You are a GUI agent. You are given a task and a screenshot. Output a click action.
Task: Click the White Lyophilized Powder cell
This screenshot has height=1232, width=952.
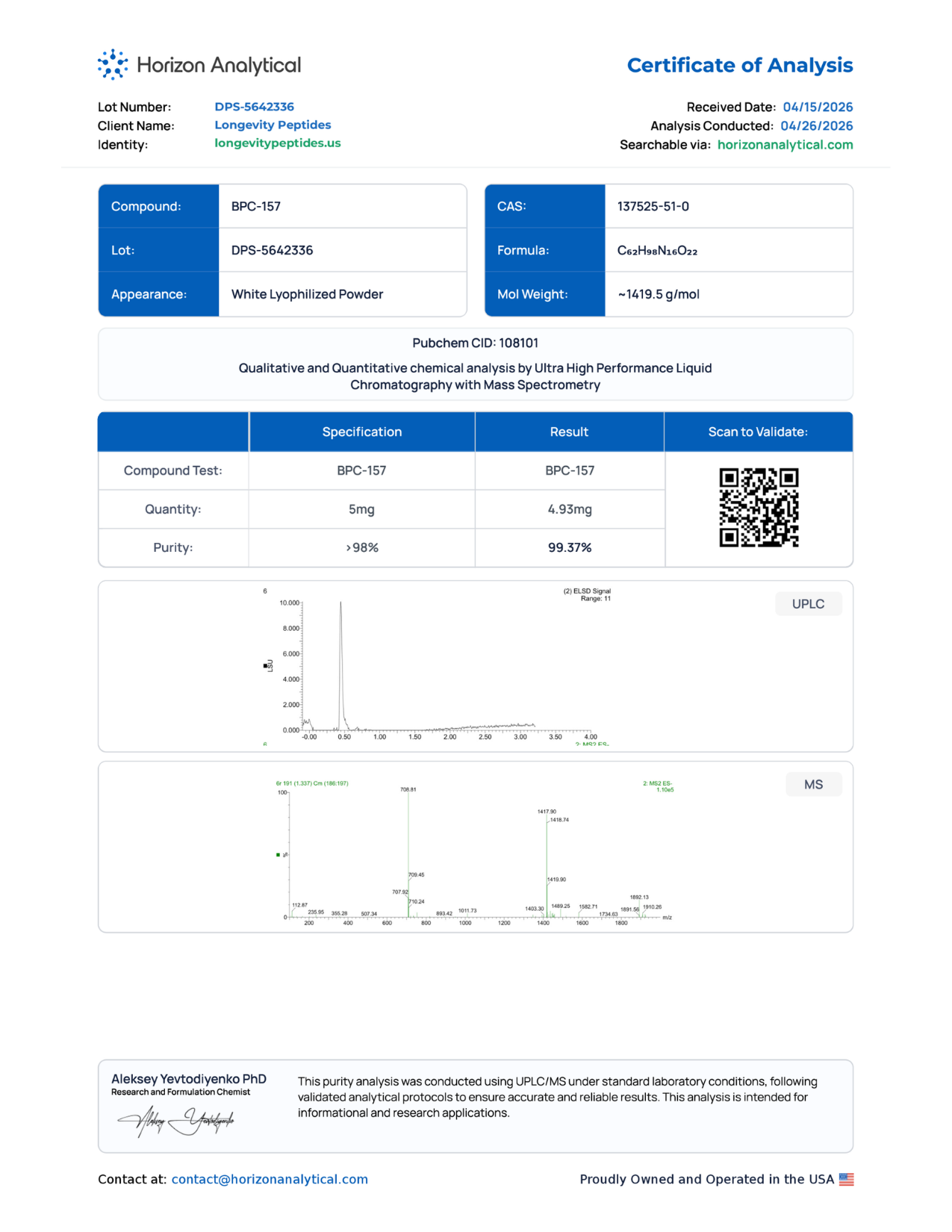(343, 294)
